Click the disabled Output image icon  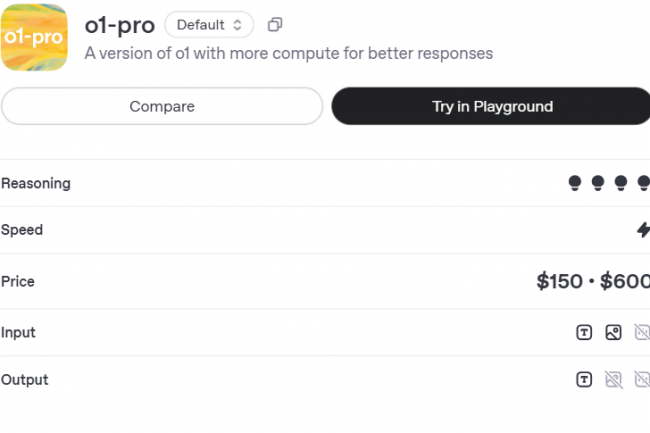click(x=614, y=380)
